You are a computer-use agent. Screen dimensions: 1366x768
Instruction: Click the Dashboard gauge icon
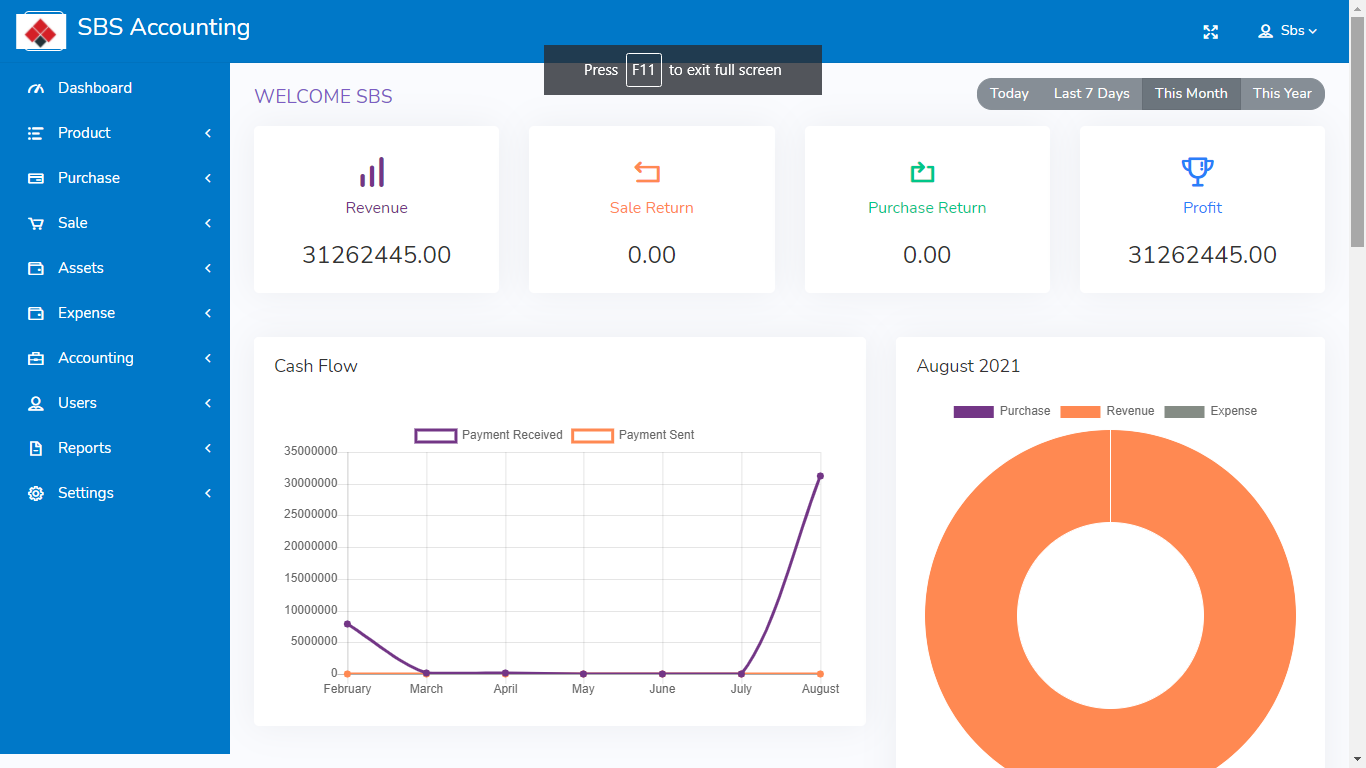[36, 88]
